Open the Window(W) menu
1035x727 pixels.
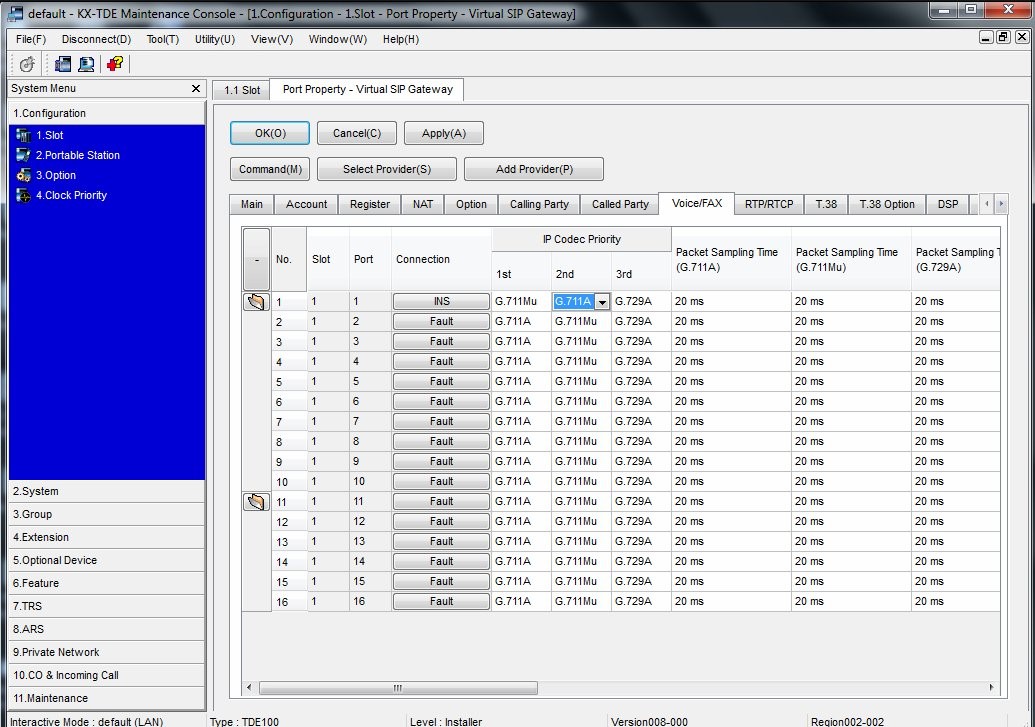click(x=338, y=39)
